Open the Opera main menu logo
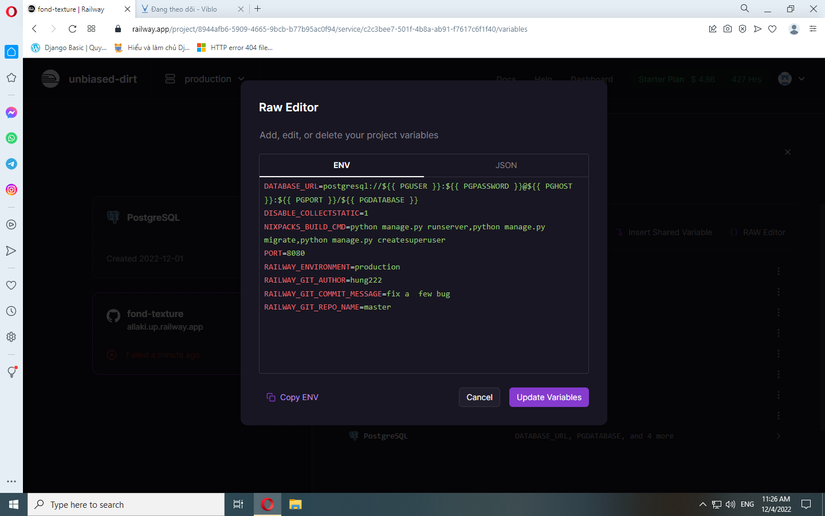Viewport: 825px width, 516px height. tap(11, 11)
